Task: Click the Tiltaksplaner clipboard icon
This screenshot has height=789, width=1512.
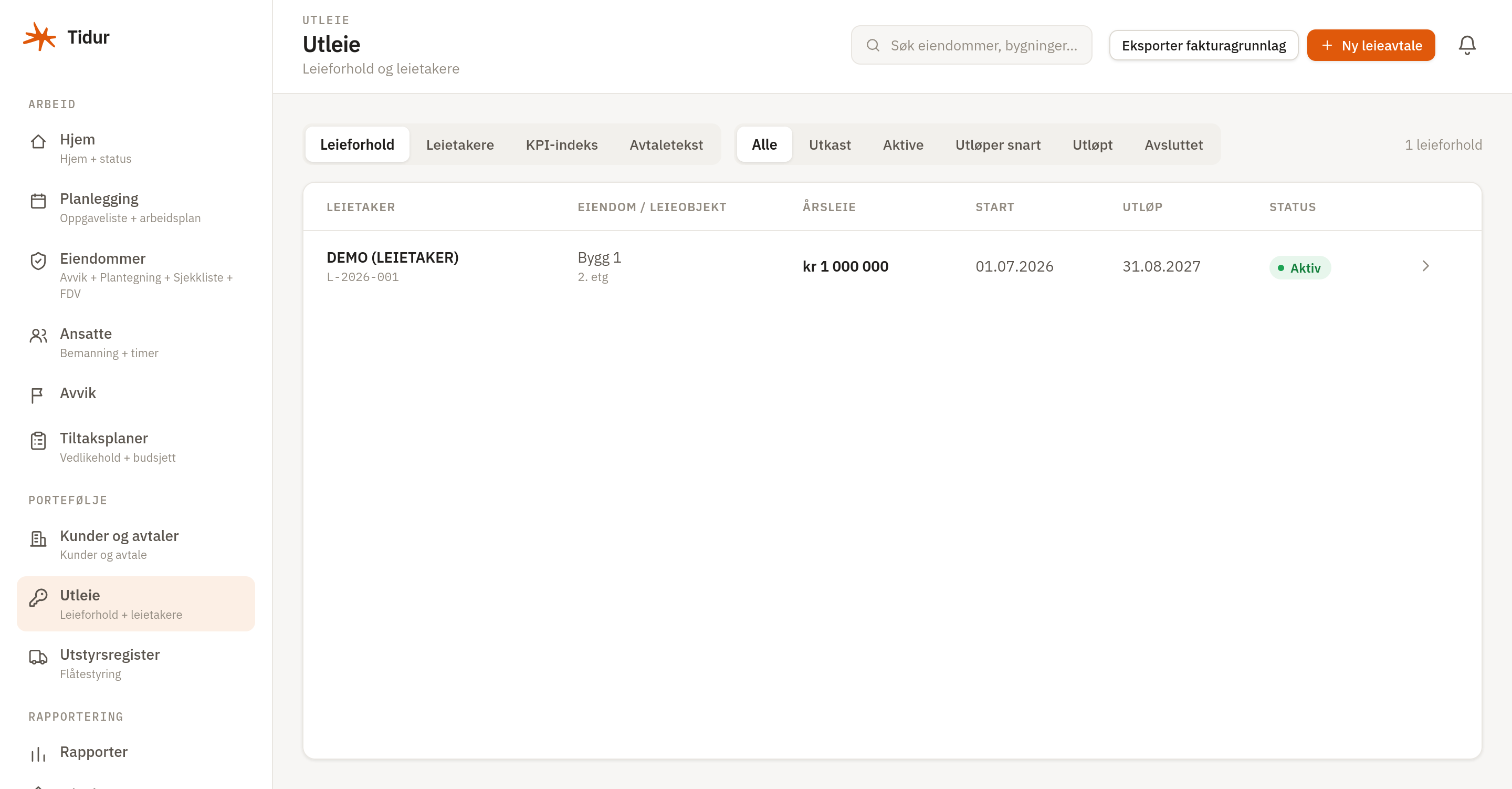Action: click(38, 441)
